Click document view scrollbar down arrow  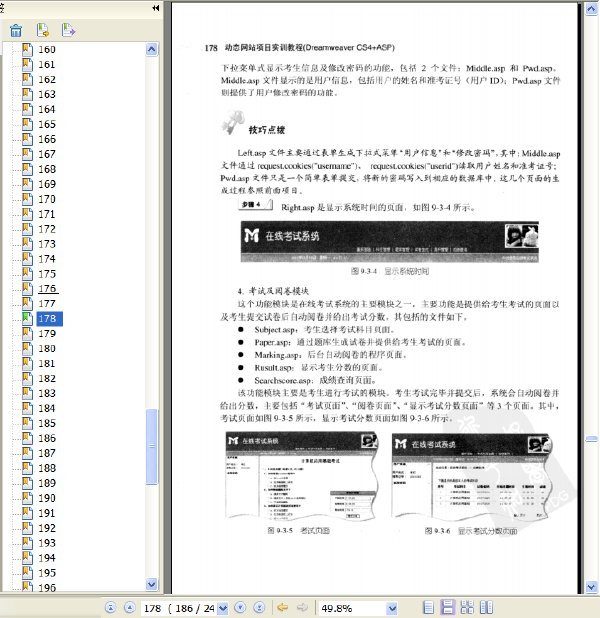click(x=591, y=587)
